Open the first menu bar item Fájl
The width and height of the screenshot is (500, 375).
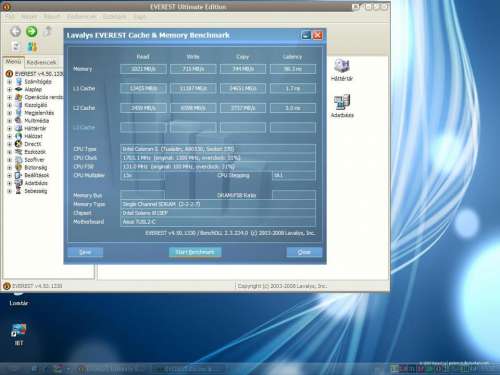click(10, 16)
